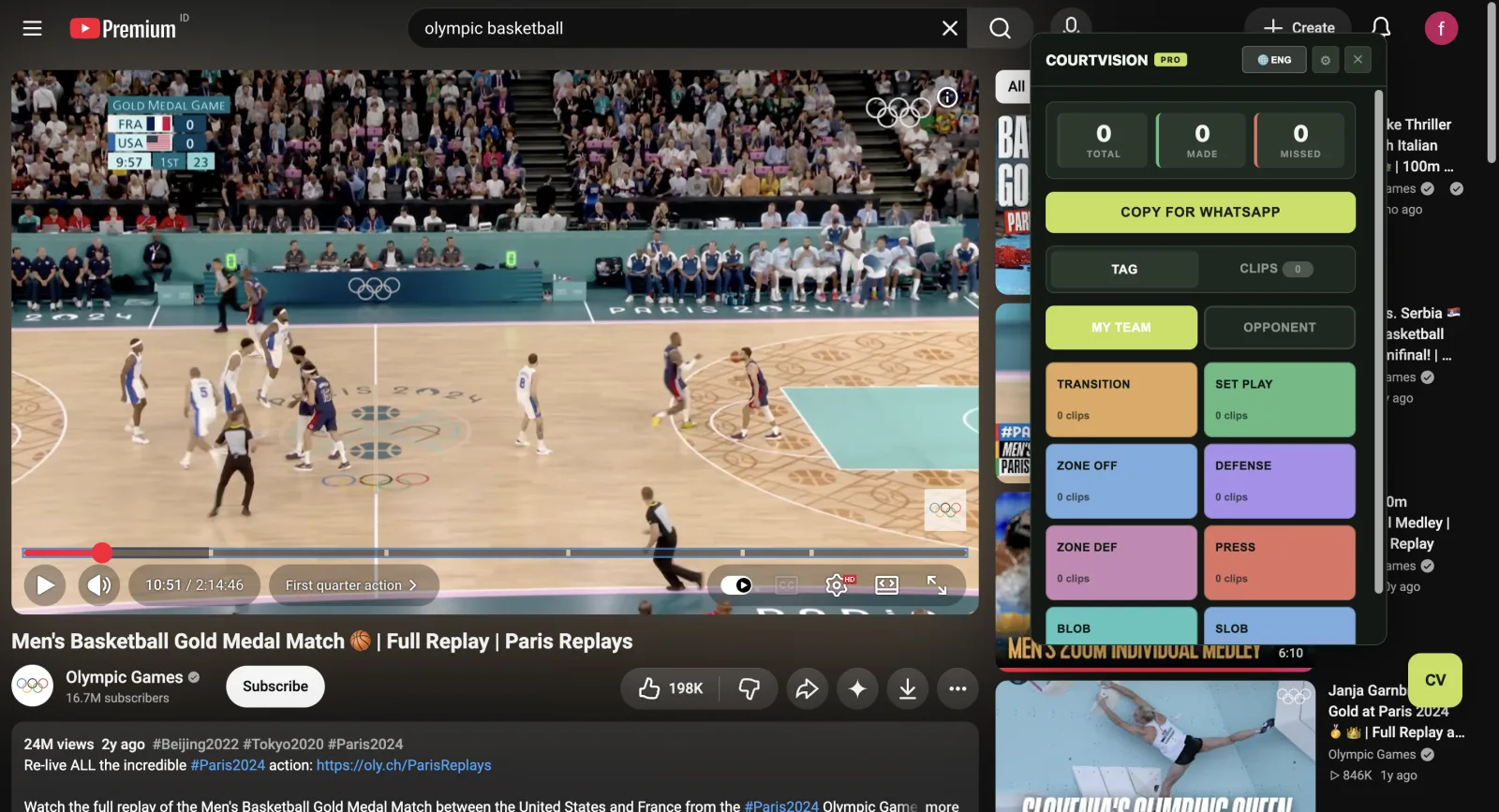This screenshot has width=1499, height=812.
Task: Tag a TRANSITION clip
Action: [x=1121, y=400]
